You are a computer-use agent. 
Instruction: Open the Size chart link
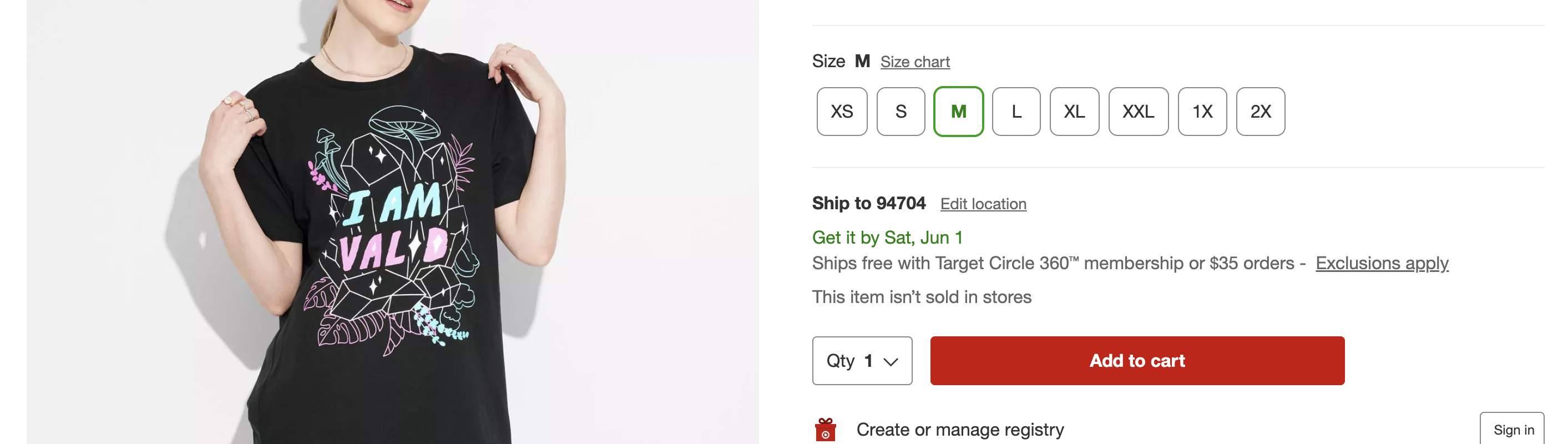pyautogui.click(x=914, y=62)
